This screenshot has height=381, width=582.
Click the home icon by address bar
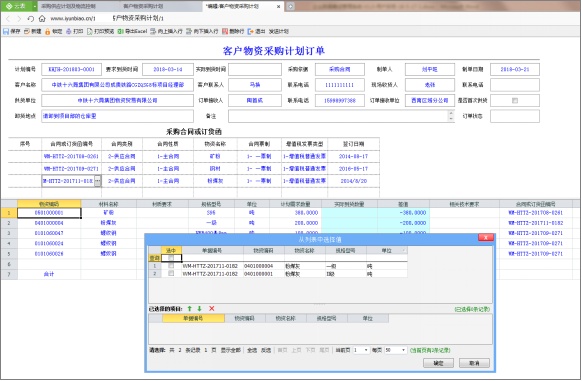[x=42, y=19]
